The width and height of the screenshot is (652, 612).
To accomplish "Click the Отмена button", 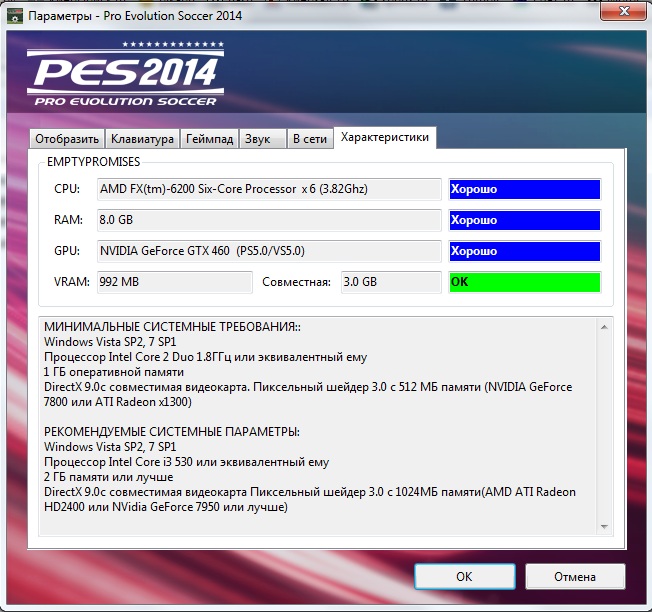I will (x=575, y=576).
